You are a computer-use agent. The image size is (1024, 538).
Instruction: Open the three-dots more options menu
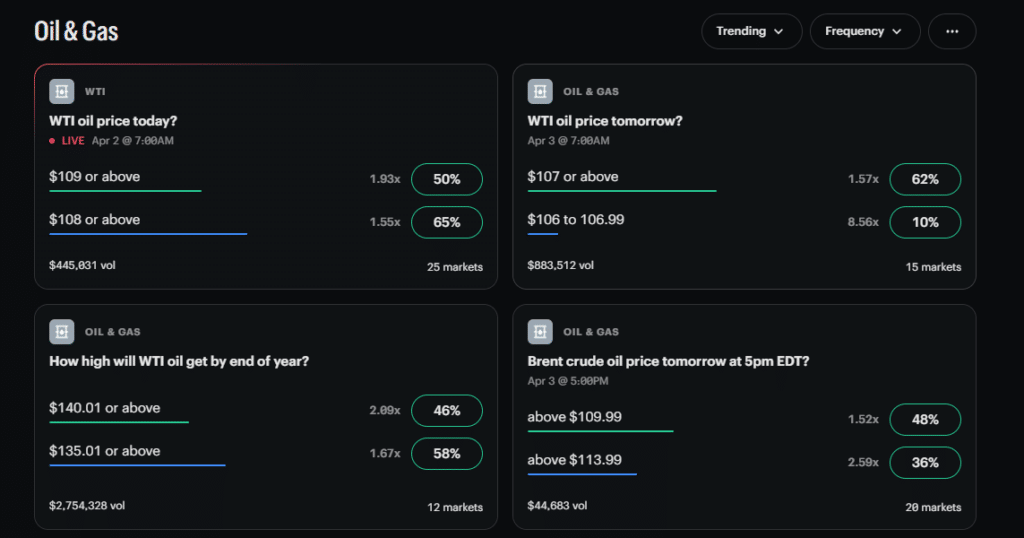(x=951, y=31)
